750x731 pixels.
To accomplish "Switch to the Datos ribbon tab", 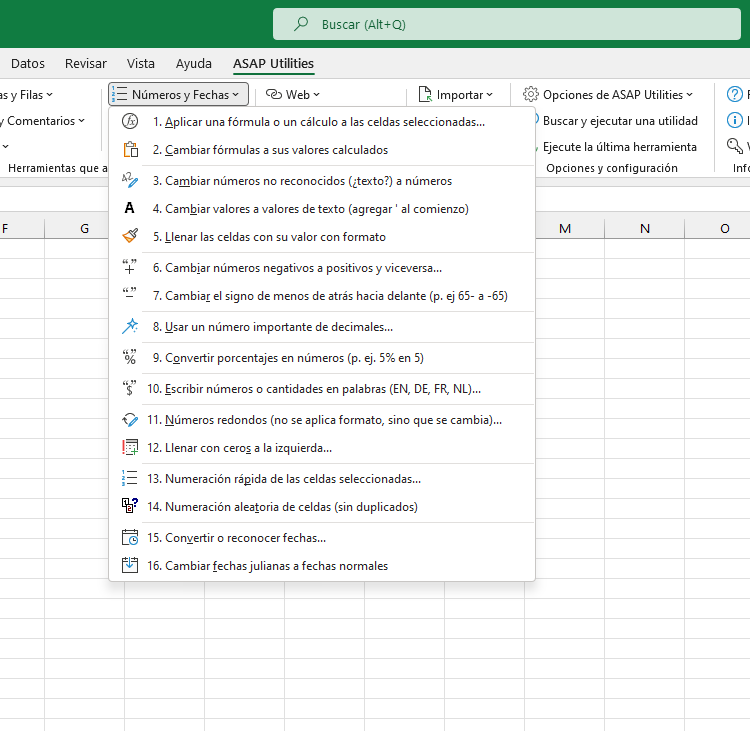I will (x=28, y=63).
